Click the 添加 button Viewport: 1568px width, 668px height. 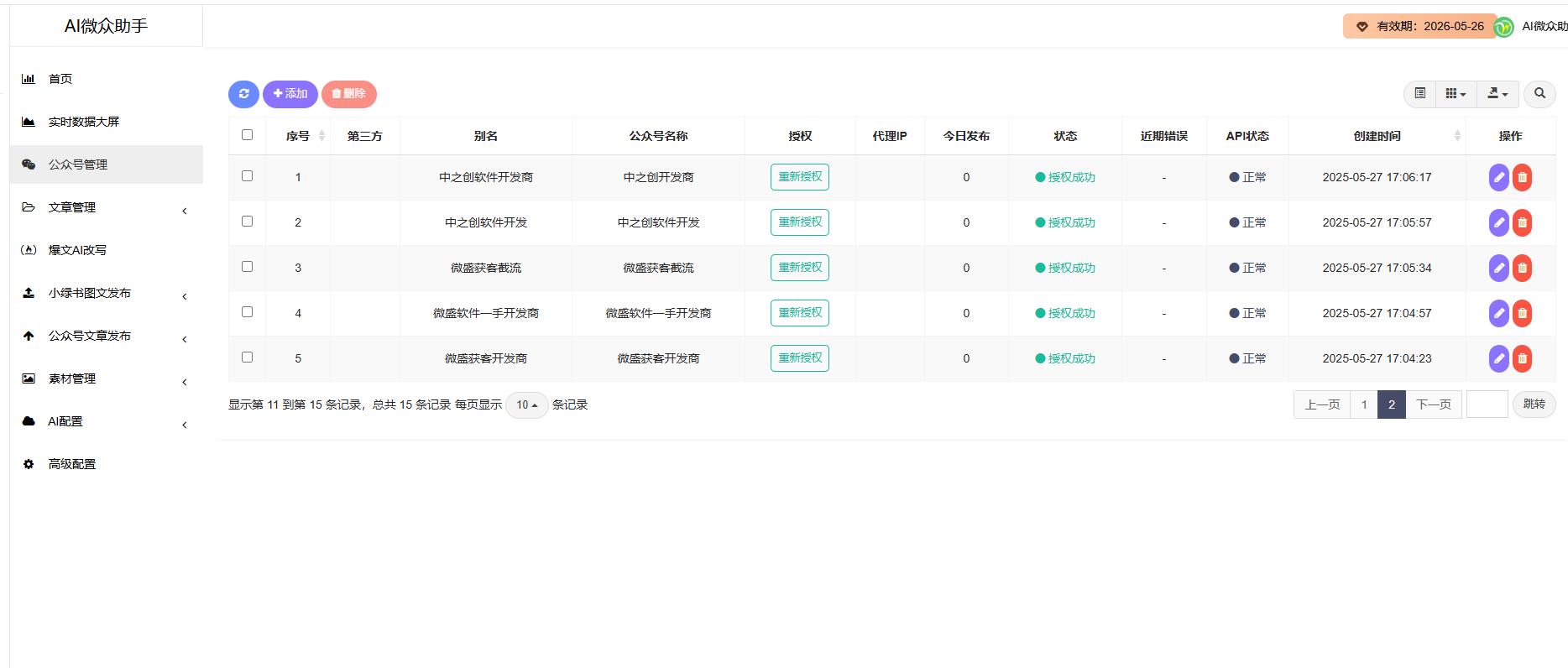(x=290, y=94)
